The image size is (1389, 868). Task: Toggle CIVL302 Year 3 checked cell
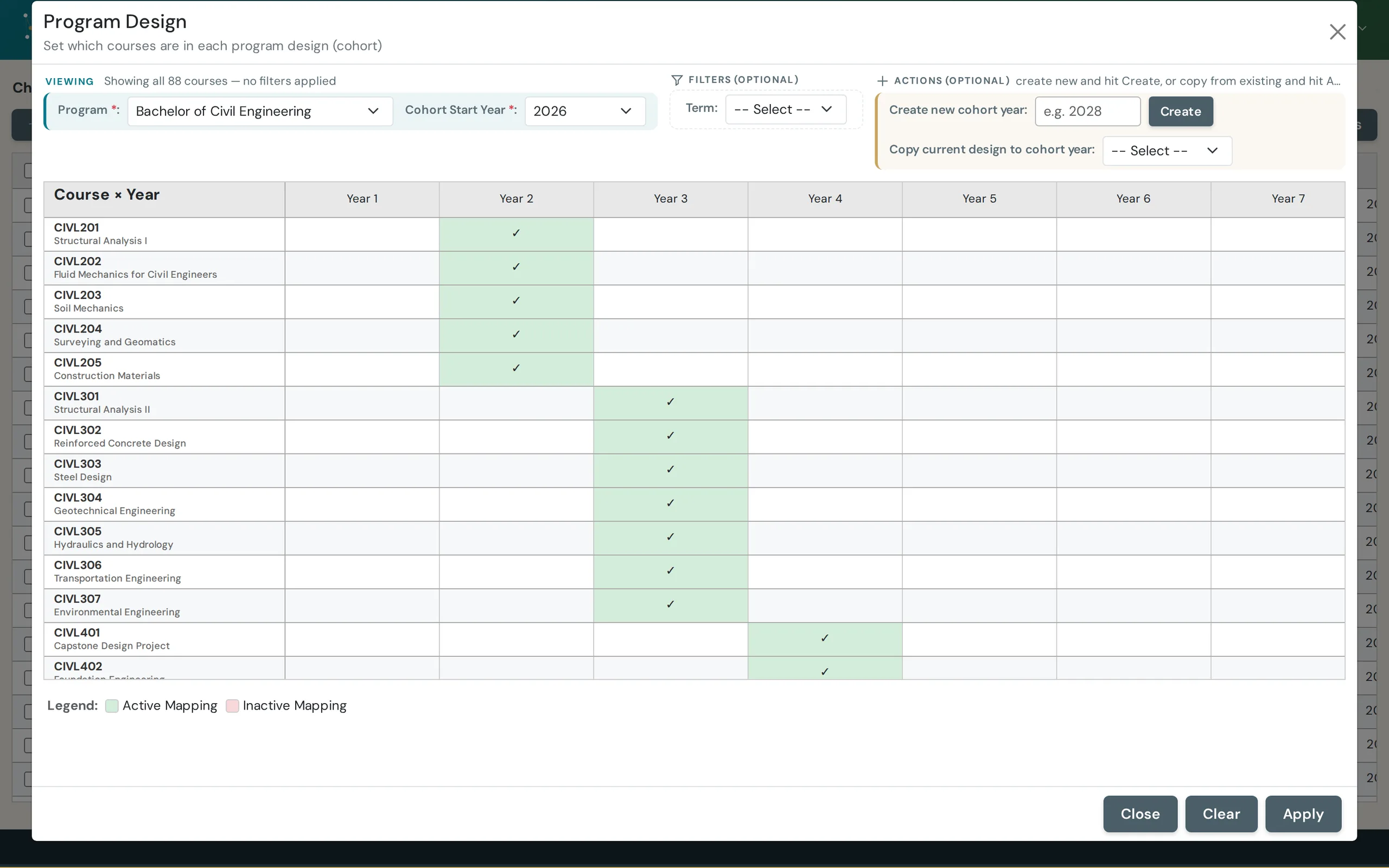(x=671, y=437)
